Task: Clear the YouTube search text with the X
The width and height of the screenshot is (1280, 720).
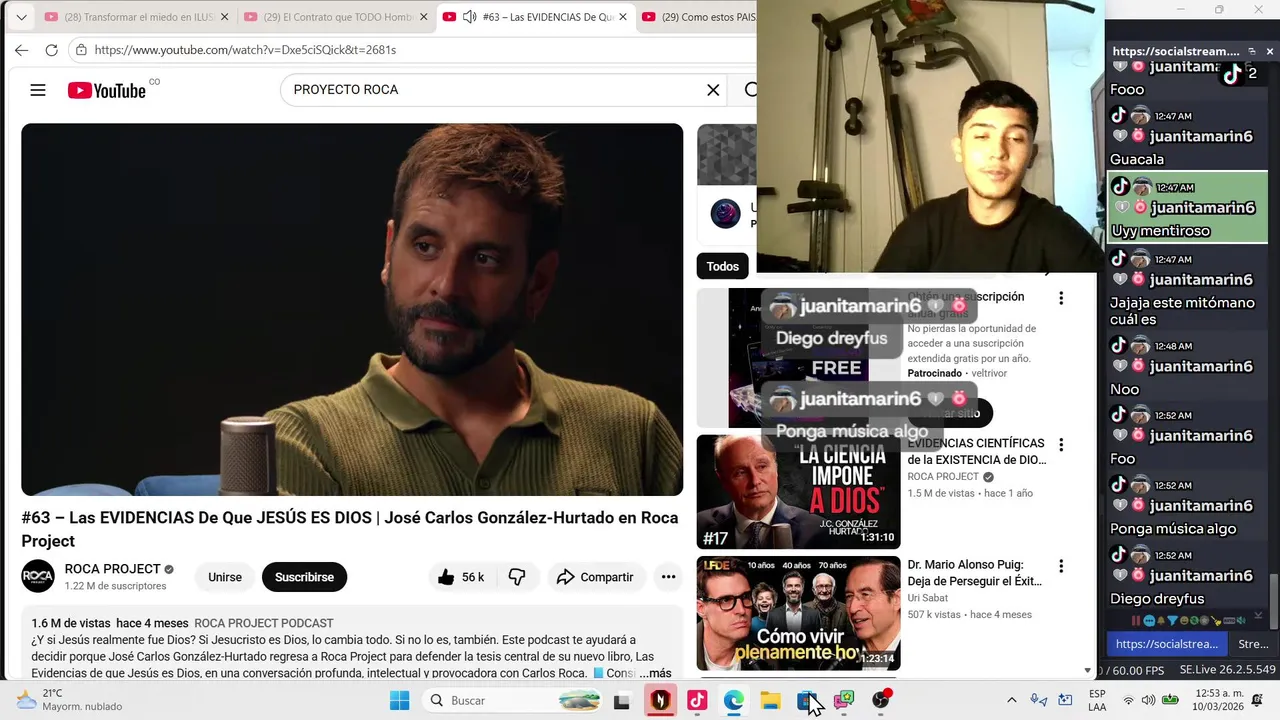Action: (713, 90)
